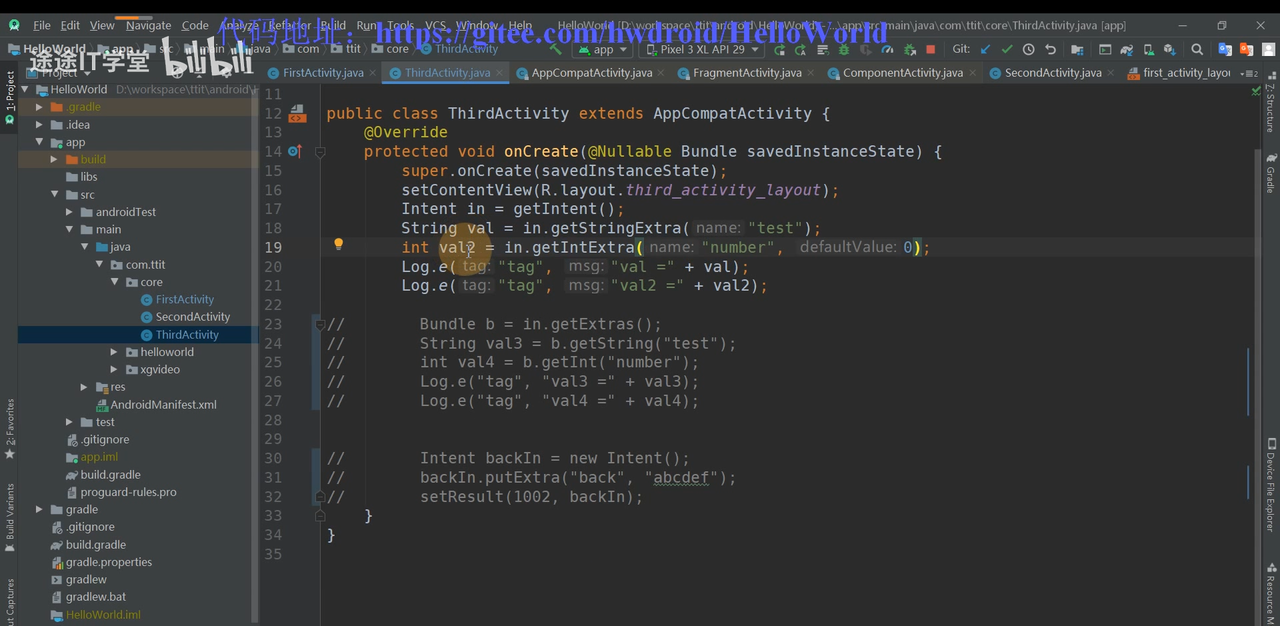1280x626 pixels.
Task: Expand the androidTest folder
Action: pyautogui.click(x=70, y=212)
